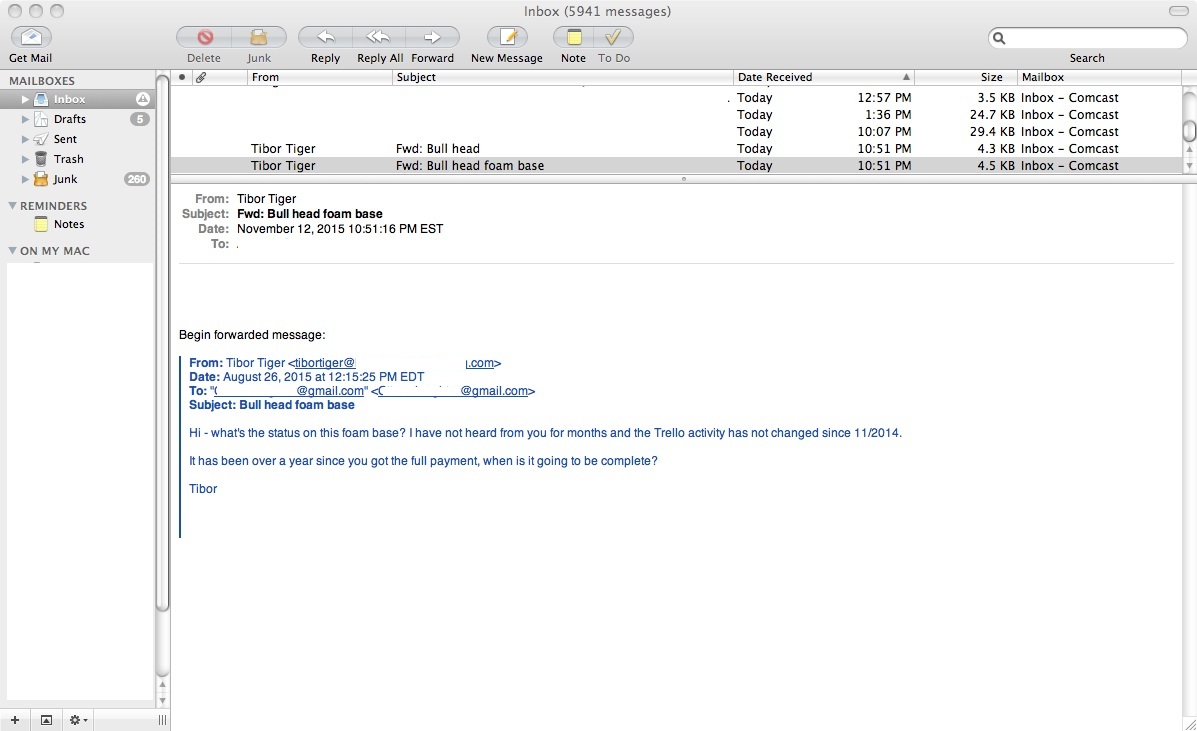Compose a New Message
1197x731 pixels.
(507, 37)
